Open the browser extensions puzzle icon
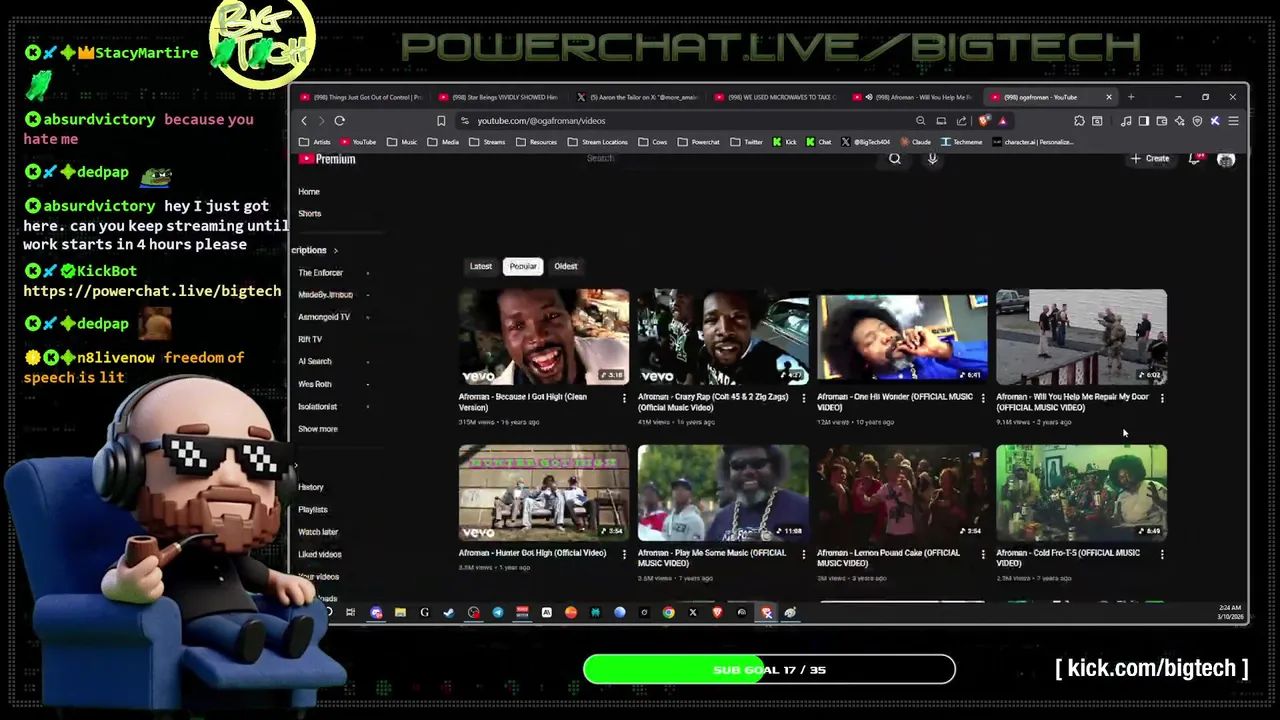Viewport: 1280px width, 720px height. point(1079,121)
